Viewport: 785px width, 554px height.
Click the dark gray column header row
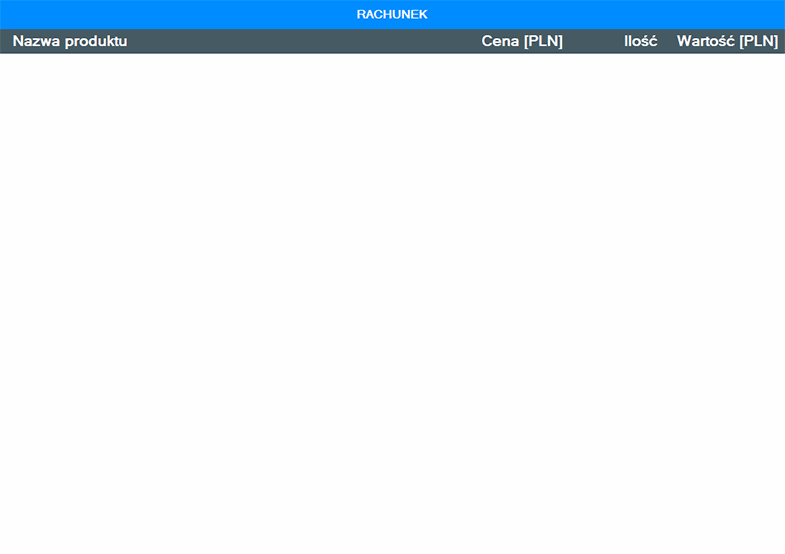[300, 41]
